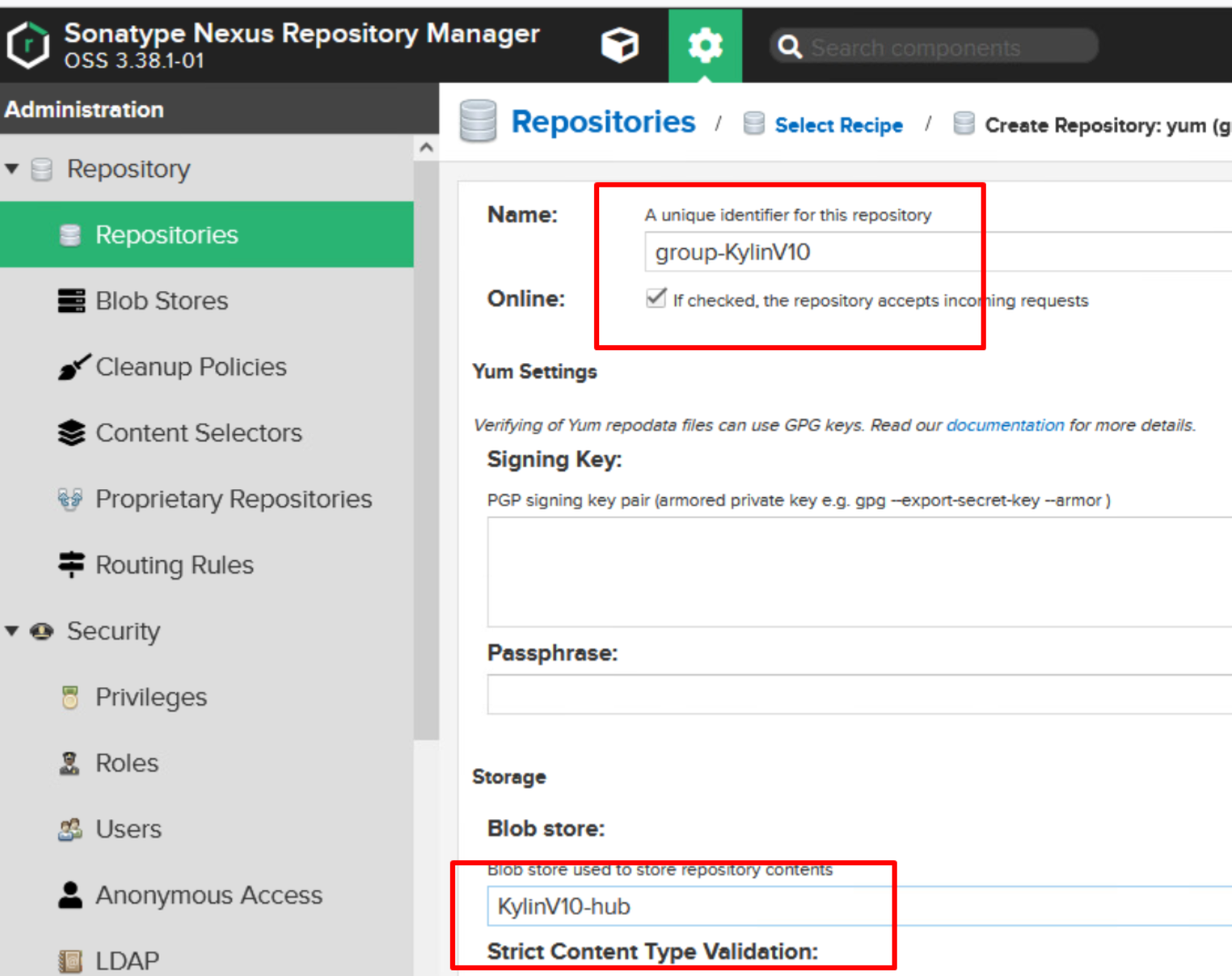
Task: Focus the Search components field
Action: coord(952,48)
